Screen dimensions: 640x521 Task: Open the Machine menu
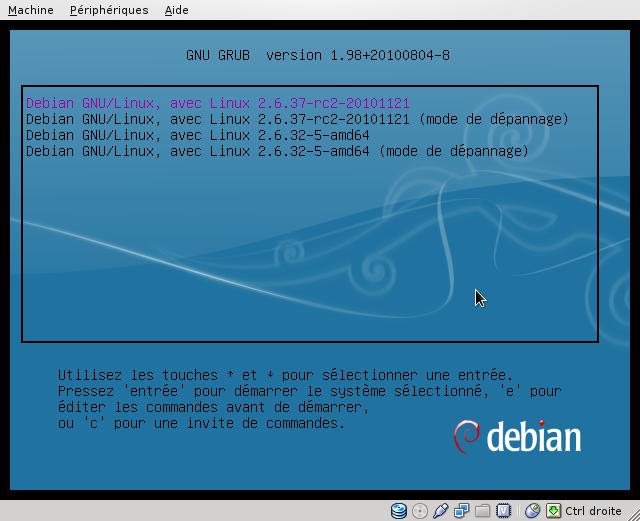(x=30, y=10)
